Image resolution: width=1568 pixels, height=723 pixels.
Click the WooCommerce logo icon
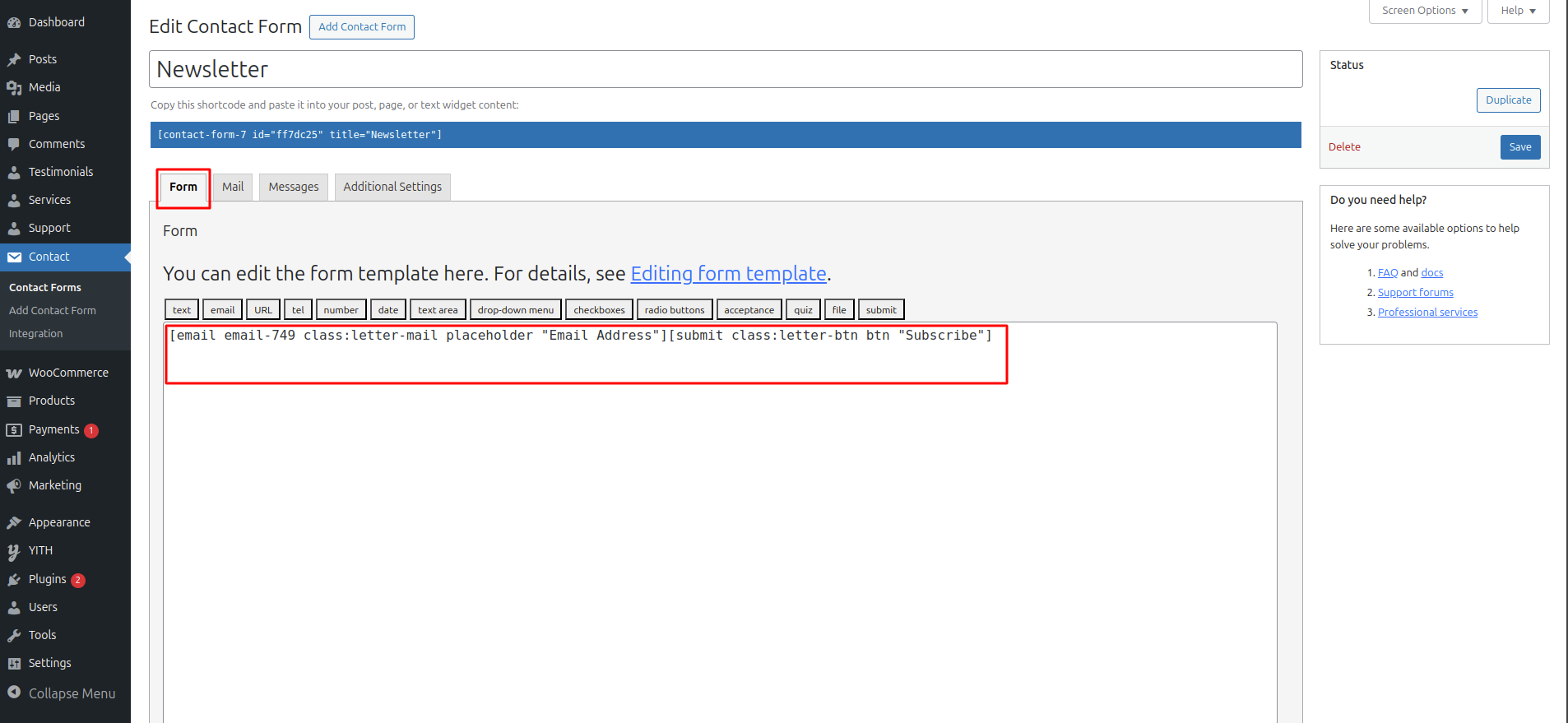click(14, 373)
